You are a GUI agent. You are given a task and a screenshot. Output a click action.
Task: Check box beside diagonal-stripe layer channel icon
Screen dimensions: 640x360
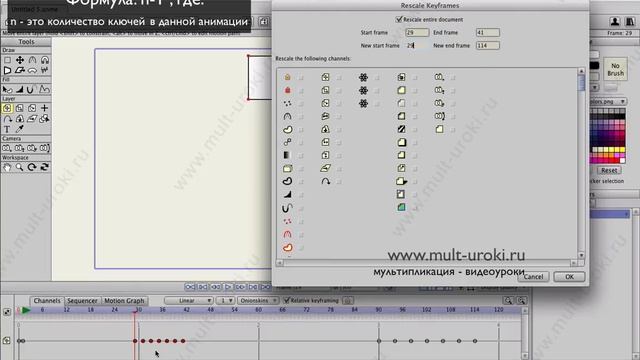pyautogui.click(x=415, y=129)
